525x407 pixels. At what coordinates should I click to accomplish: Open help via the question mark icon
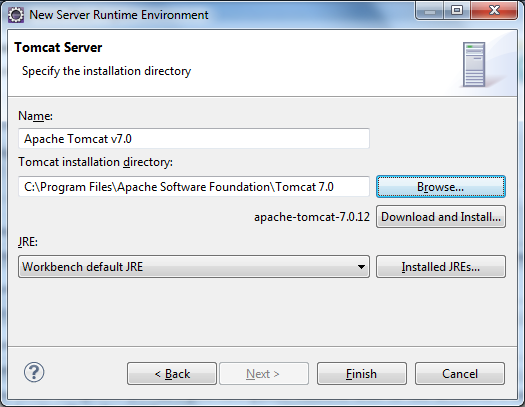tap(34, 372)
